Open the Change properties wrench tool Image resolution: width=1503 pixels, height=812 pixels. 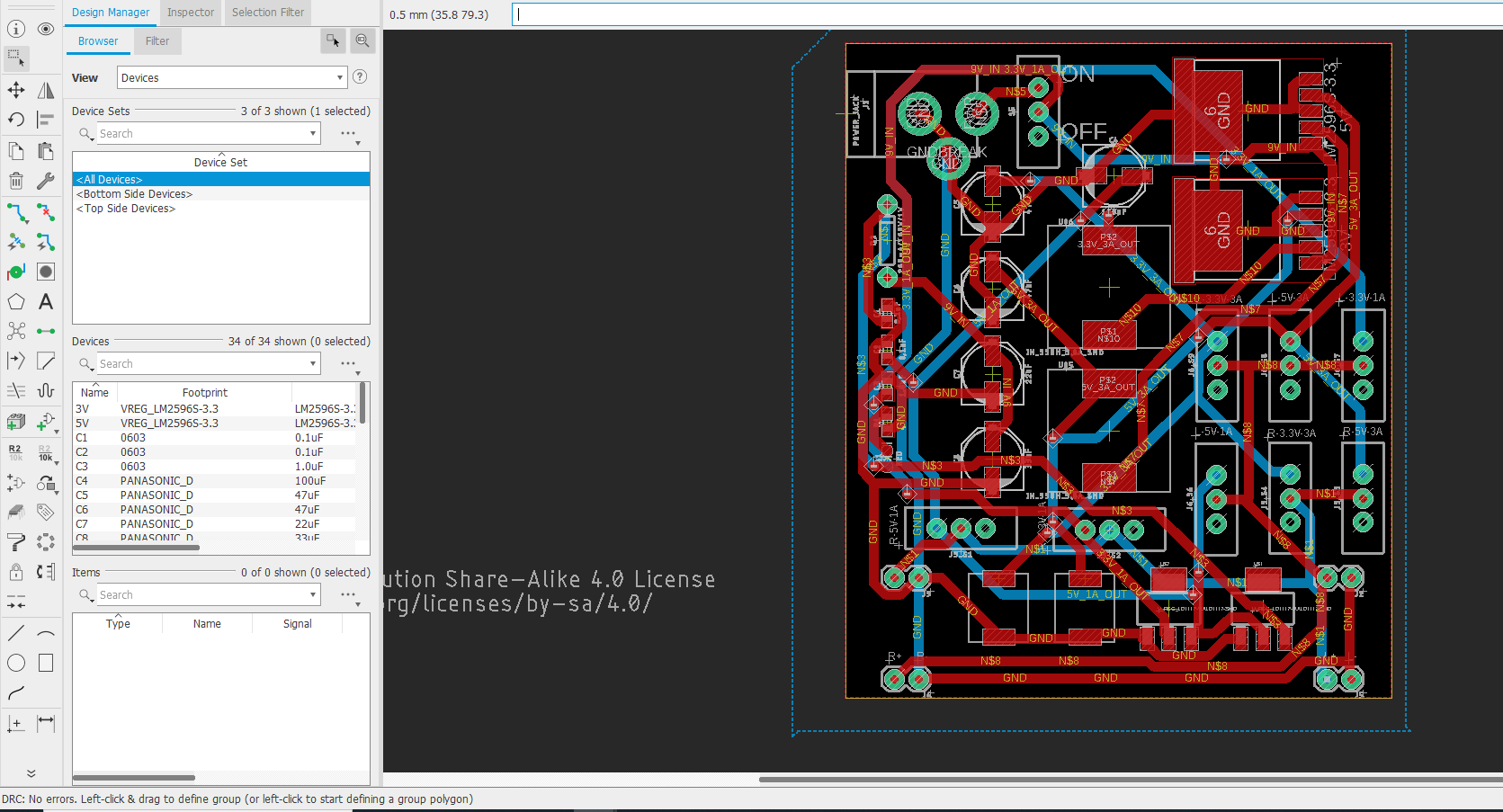46,181
